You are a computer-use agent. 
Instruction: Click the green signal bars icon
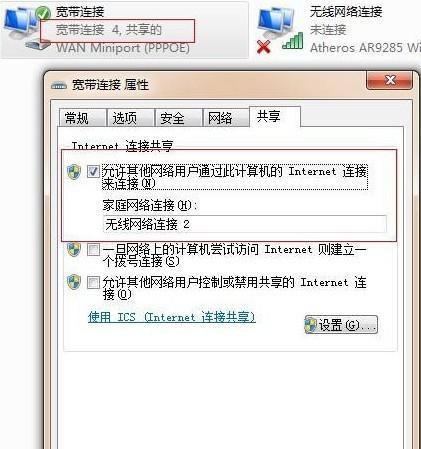coord(293,41)
